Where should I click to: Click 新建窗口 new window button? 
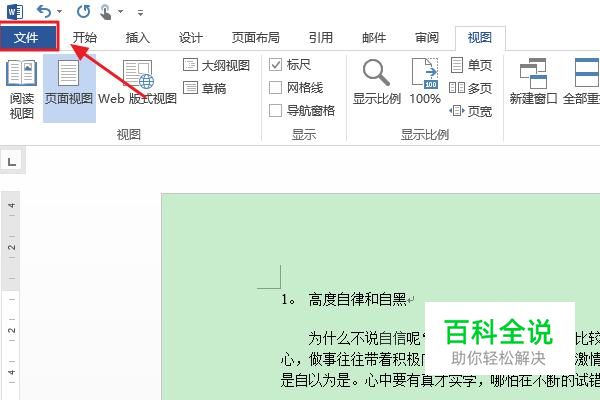pos(533,82)
